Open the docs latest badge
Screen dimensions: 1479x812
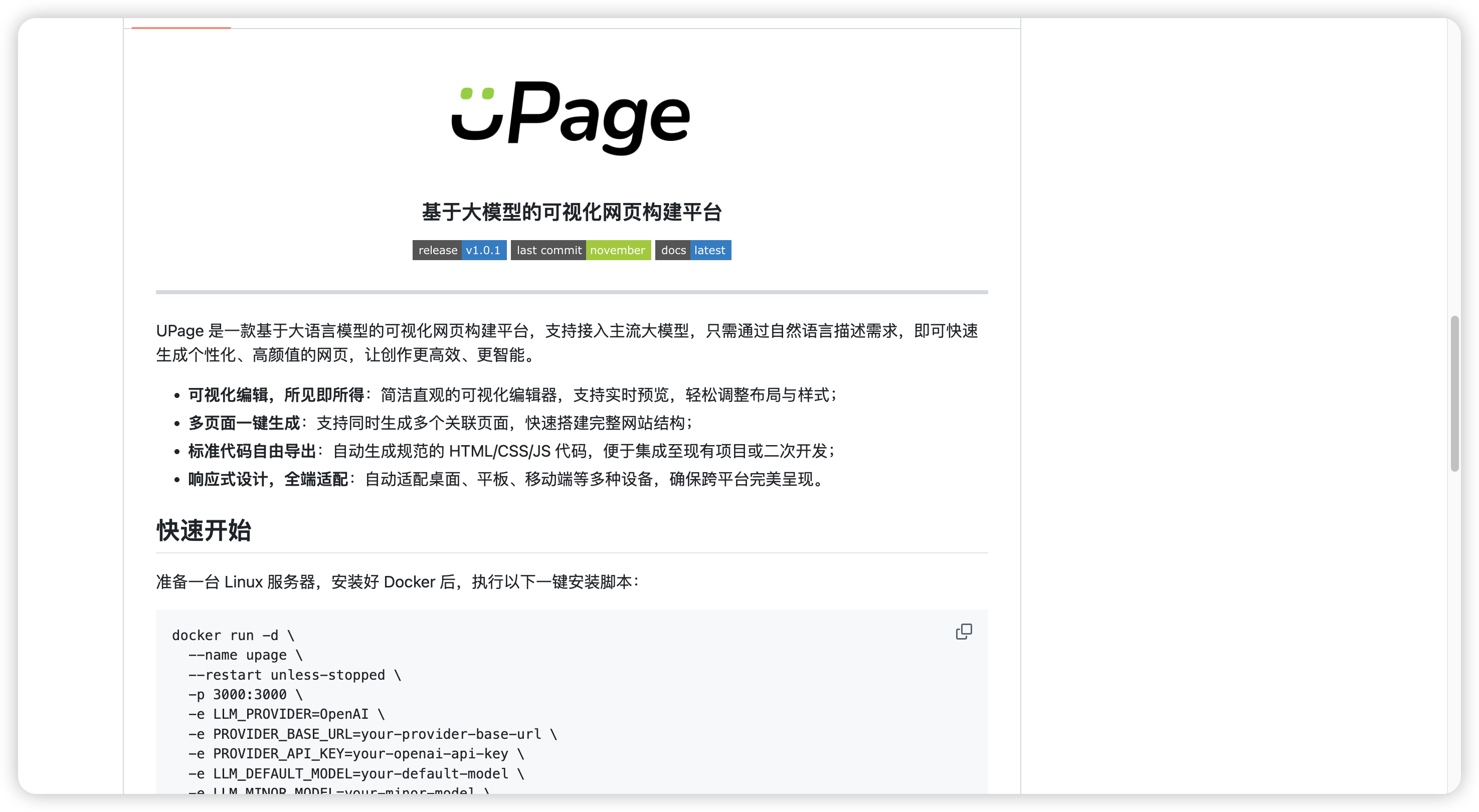[693, 250]
